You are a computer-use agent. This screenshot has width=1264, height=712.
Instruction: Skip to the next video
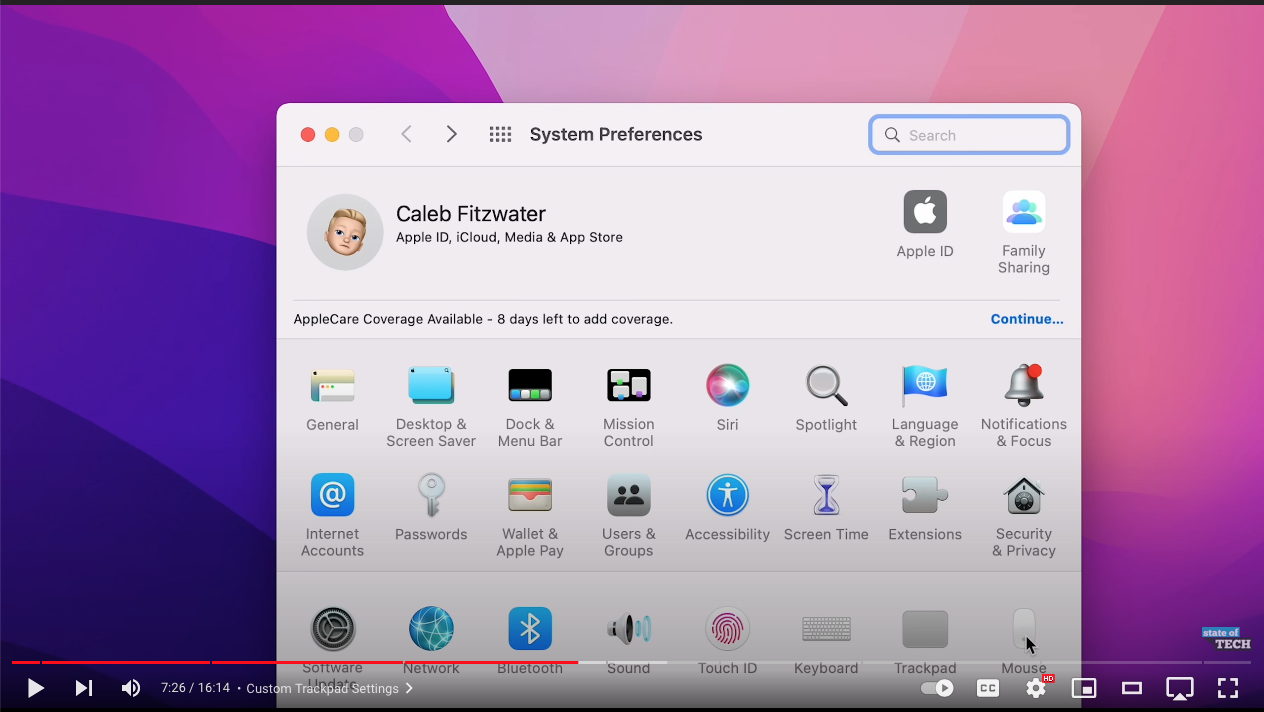(84, 688)
